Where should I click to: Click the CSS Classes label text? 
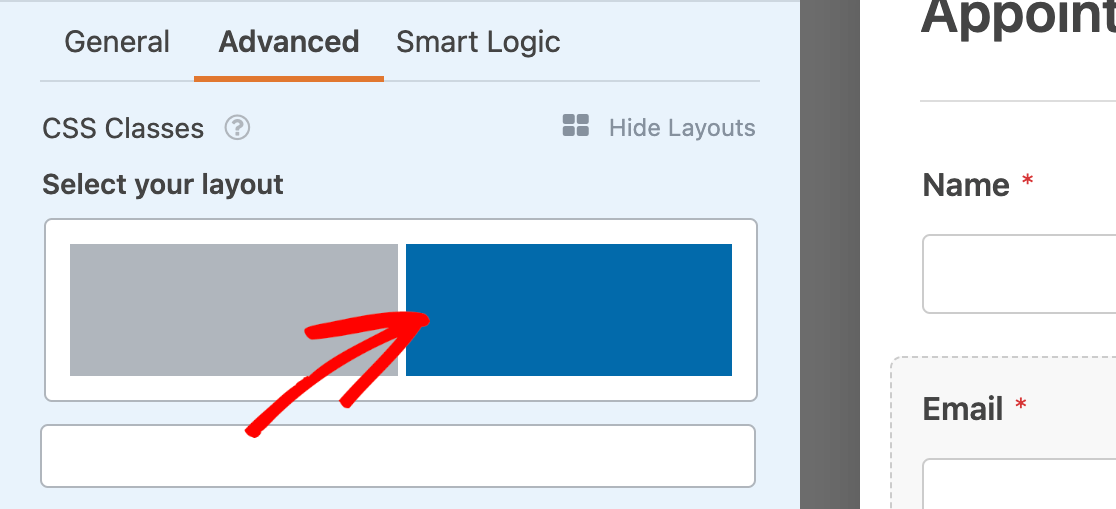(x=123, y=129)
